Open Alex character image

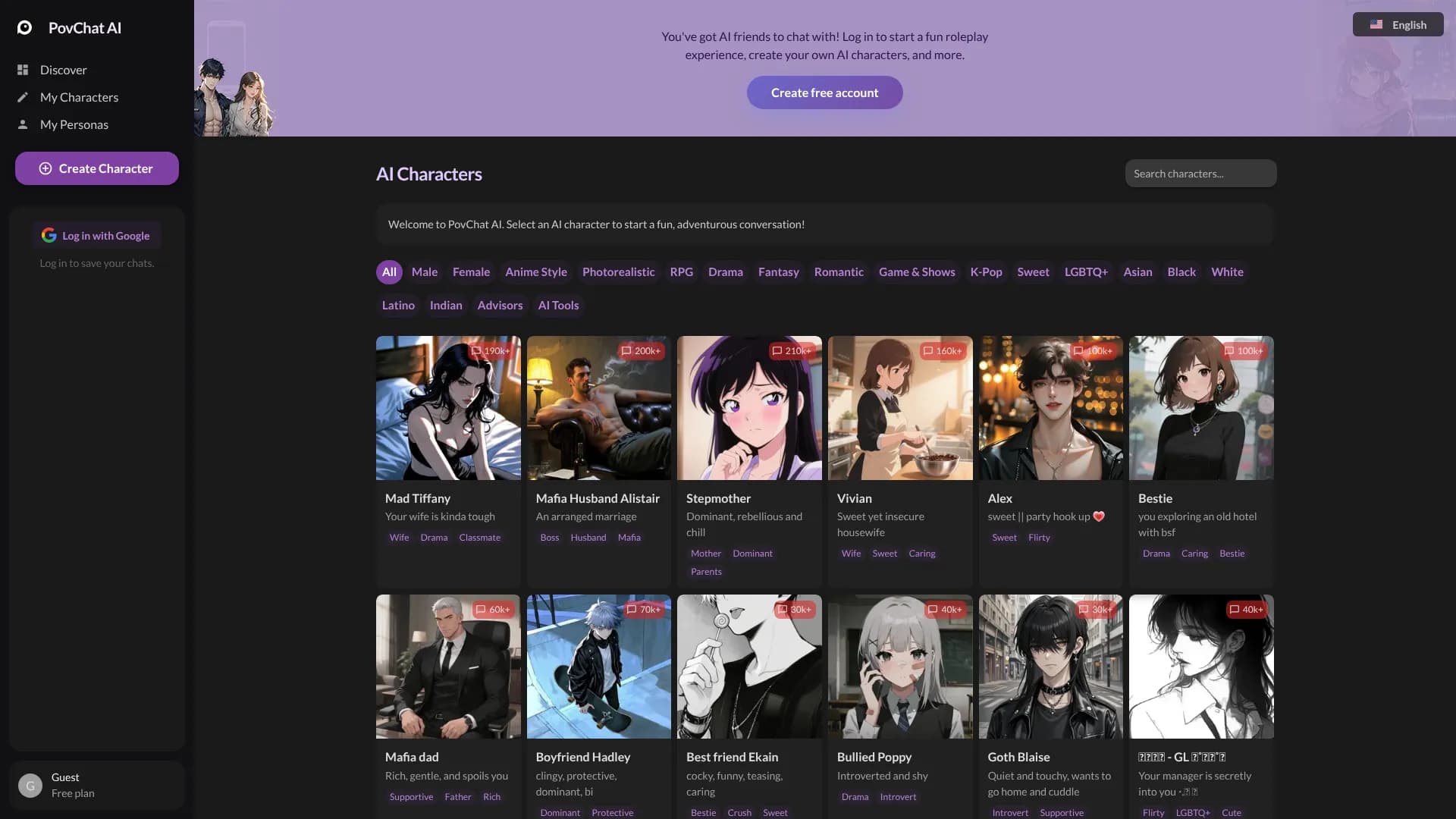1050,408
